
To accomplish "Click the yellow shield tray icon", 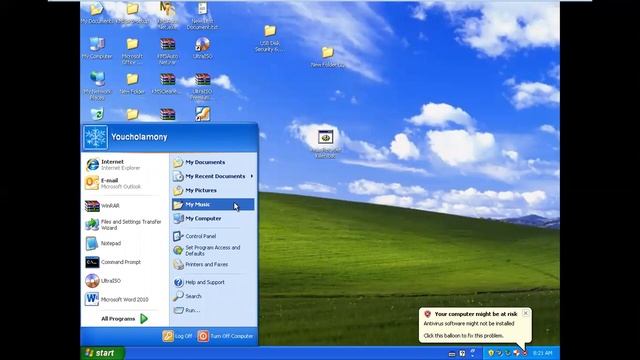I will 491,353.
